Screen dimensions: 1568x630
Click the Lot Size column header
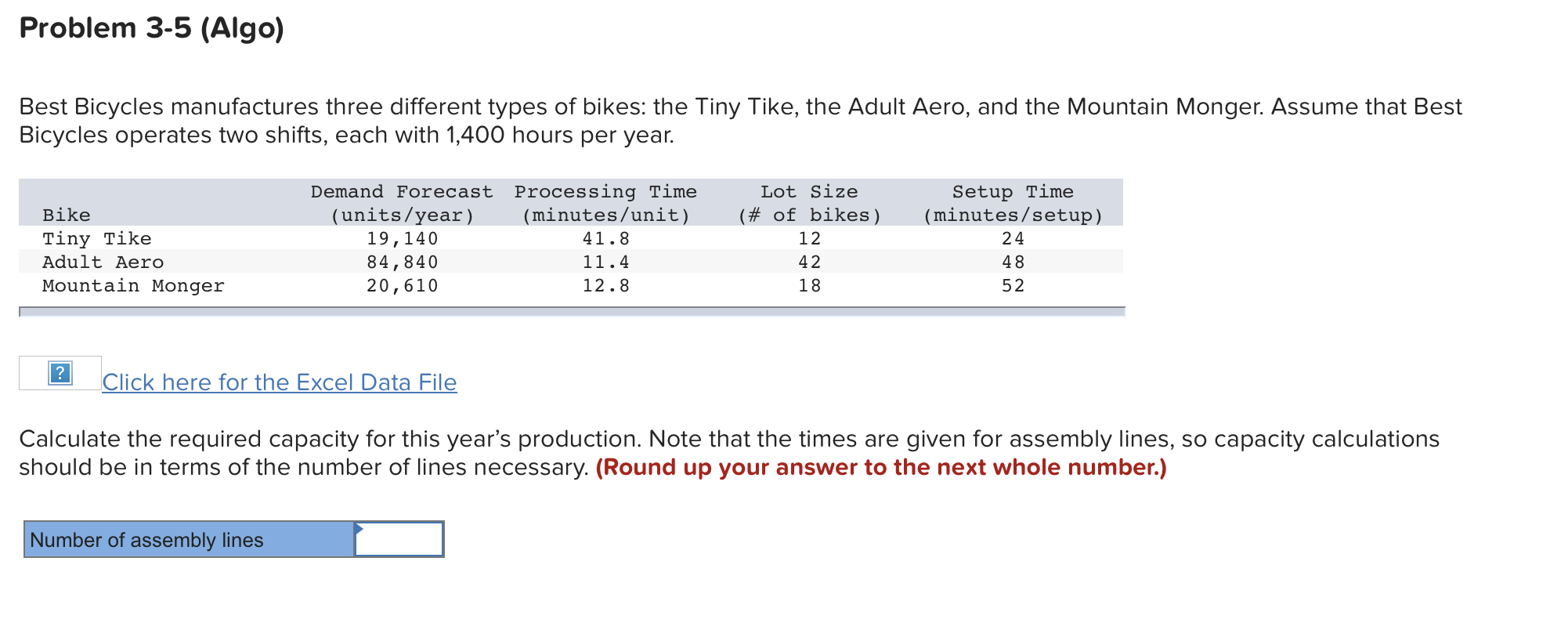tap(809, 202)
